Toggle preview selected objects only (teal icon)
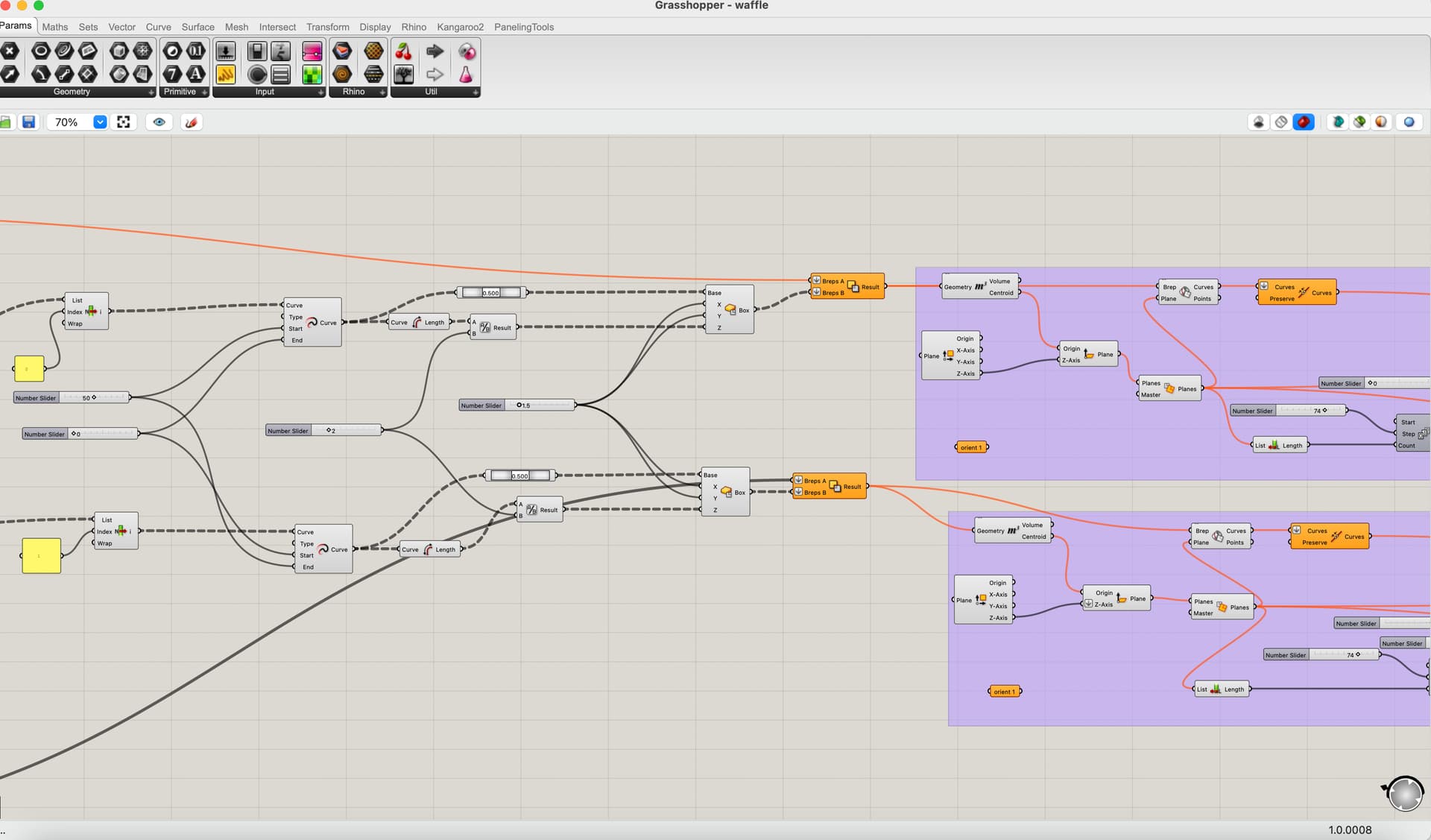This screenshot has height=840, width=1431. 1338,122
